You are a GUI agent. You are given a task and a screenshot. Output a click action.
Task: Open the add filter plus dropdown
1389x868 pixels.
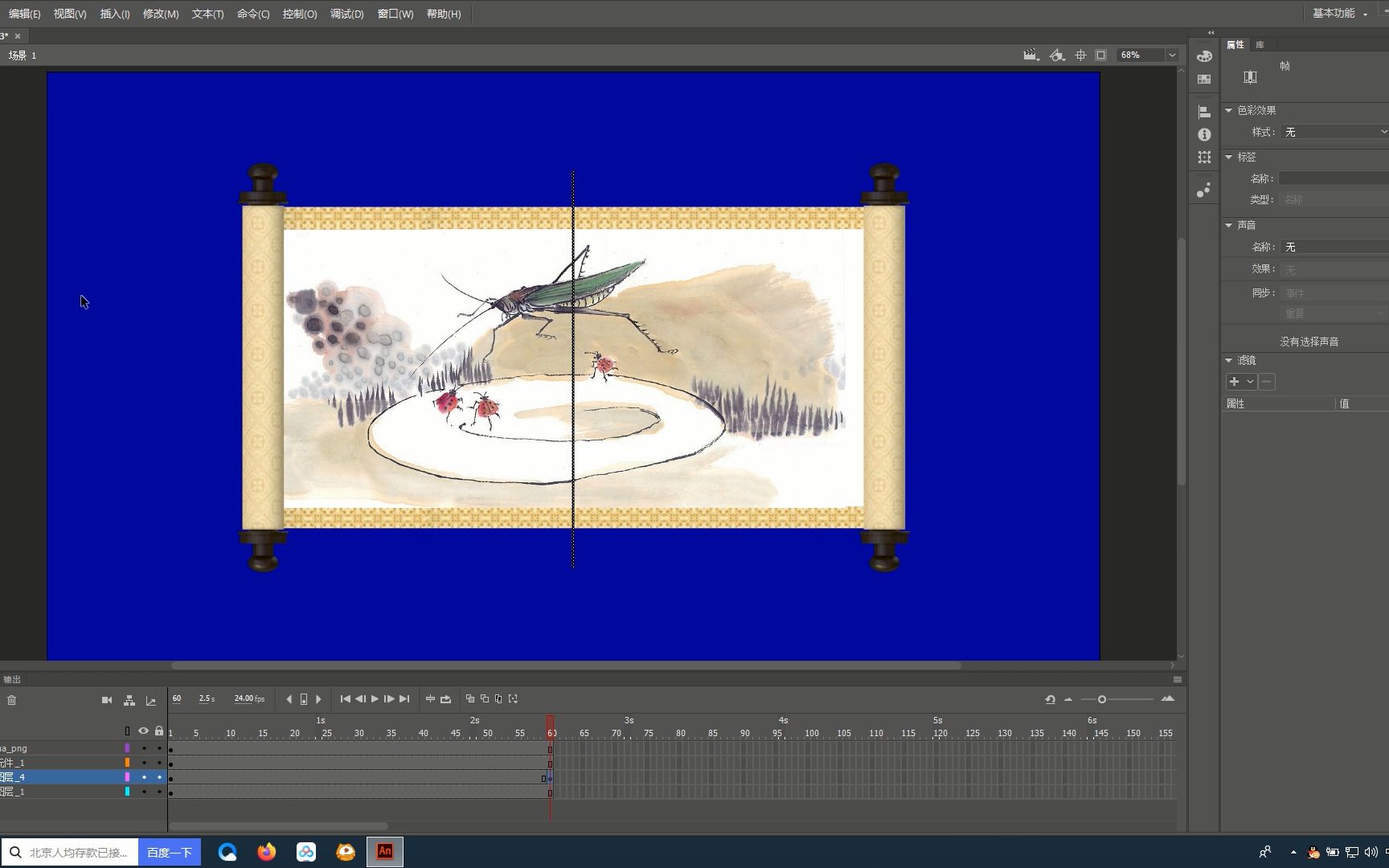click(1241, 382)
